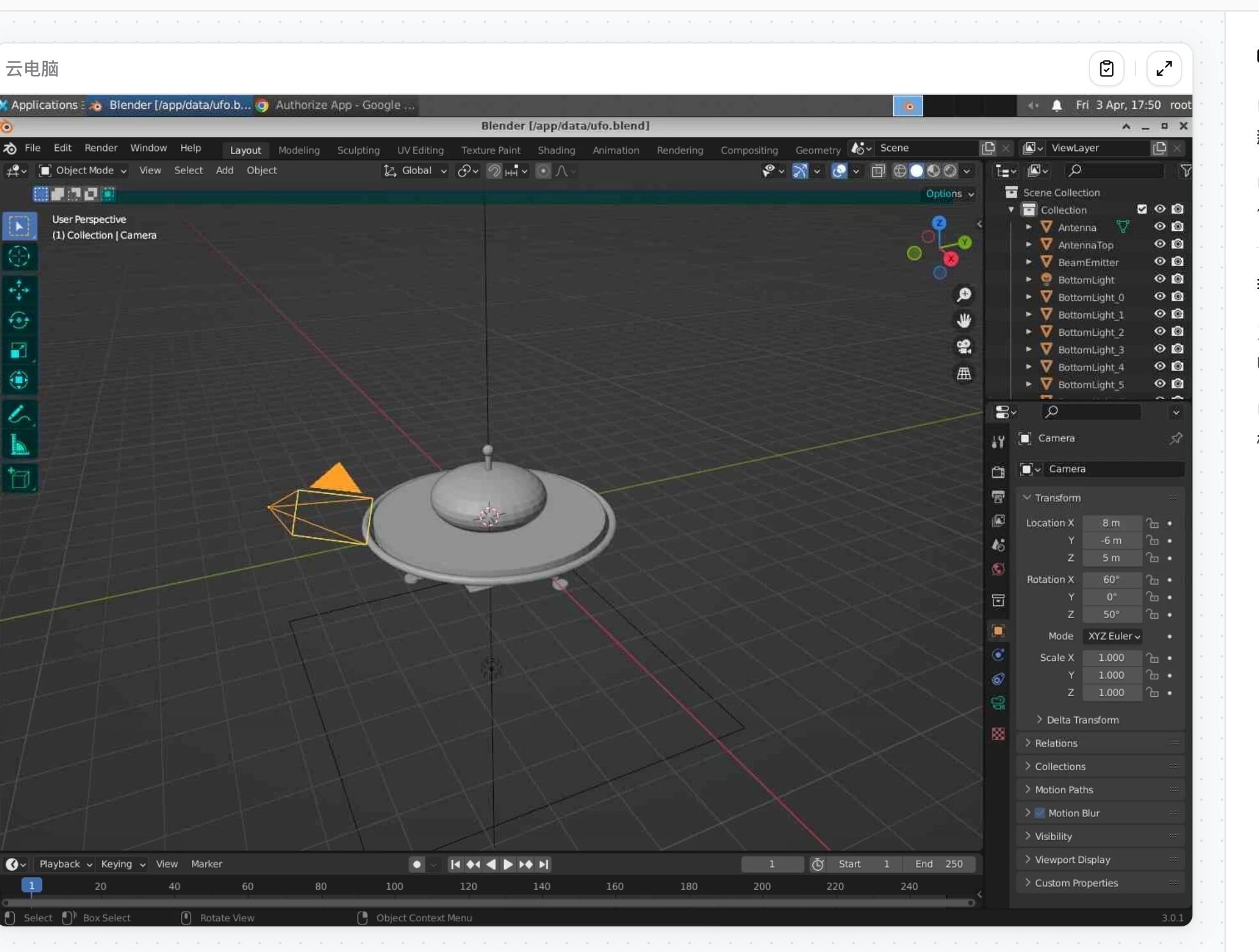
Task: Open the XYZ Euler rotation mode dropdown
Action: pos(1113,636)
